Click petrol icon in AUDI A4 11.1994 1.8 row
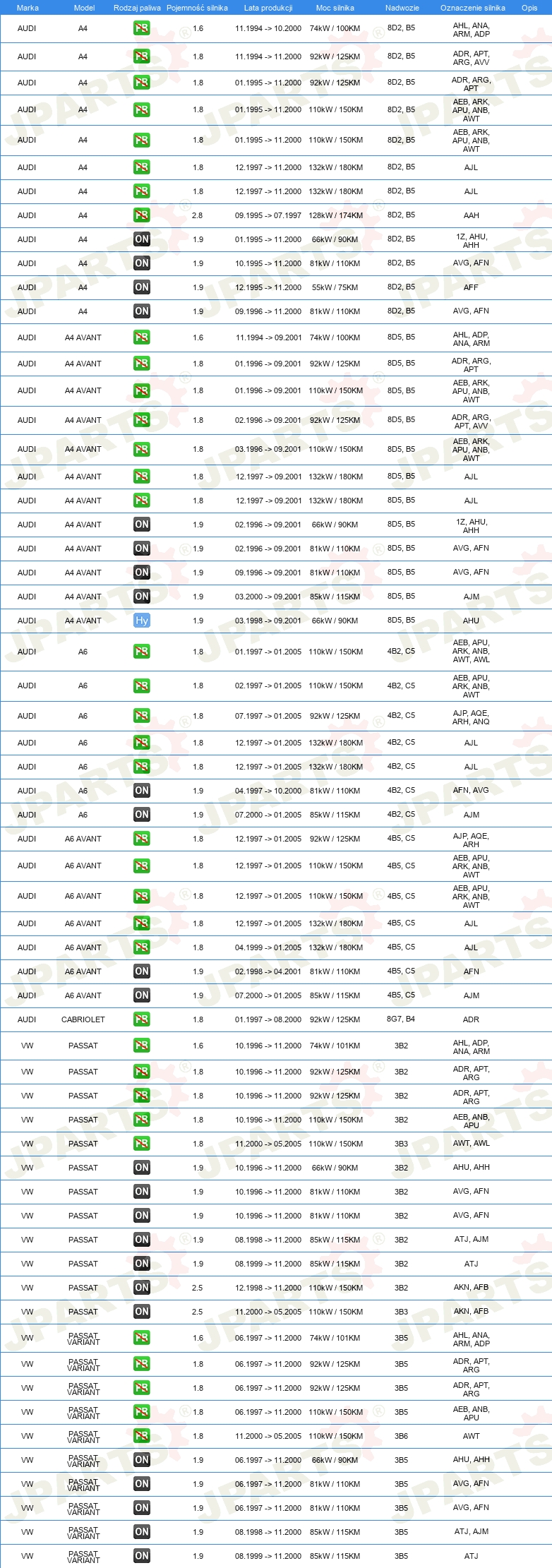 click(x=142, y=56)
